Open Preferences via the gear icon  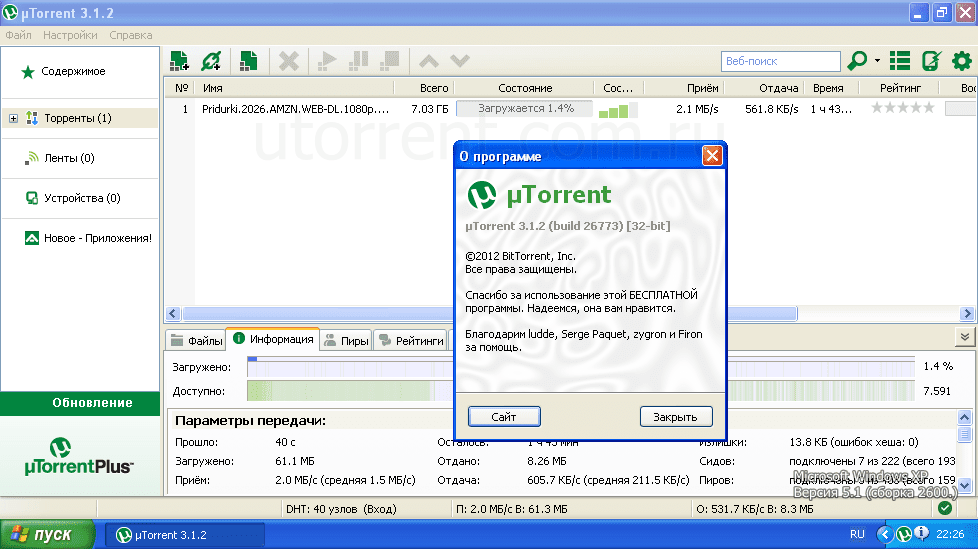[962, 61]
